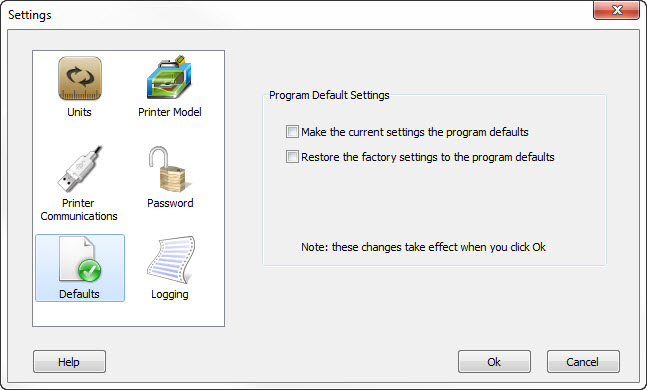Image resolution: width=647 pixels, height=390 pixels.
Task: Click the 'Logging' text label
Action: 170,295
